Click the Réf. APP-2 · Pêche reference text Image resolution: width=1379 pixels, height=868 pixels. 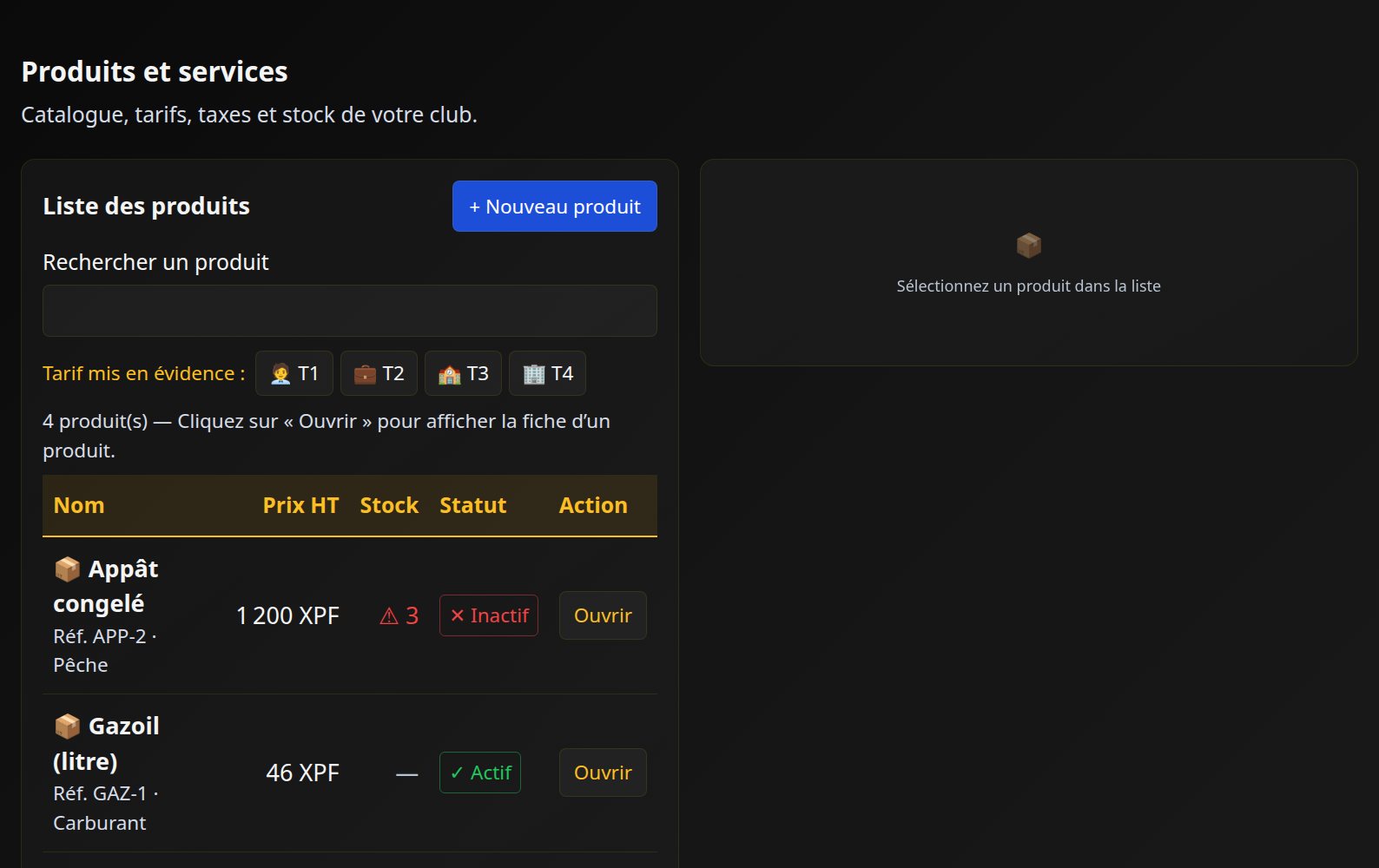[x=105, y=651]
